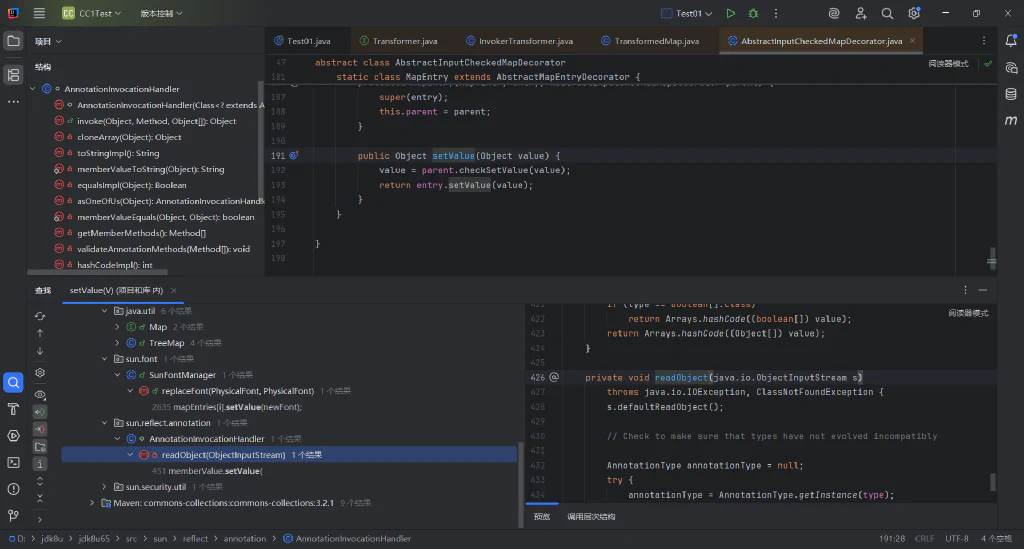
Task: Open the main hamburger menu
Action: (x=39, y=13)
